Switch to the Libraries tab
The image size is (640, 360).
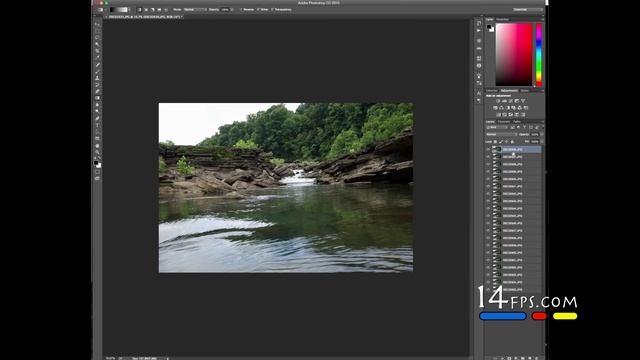click(492, 91)
